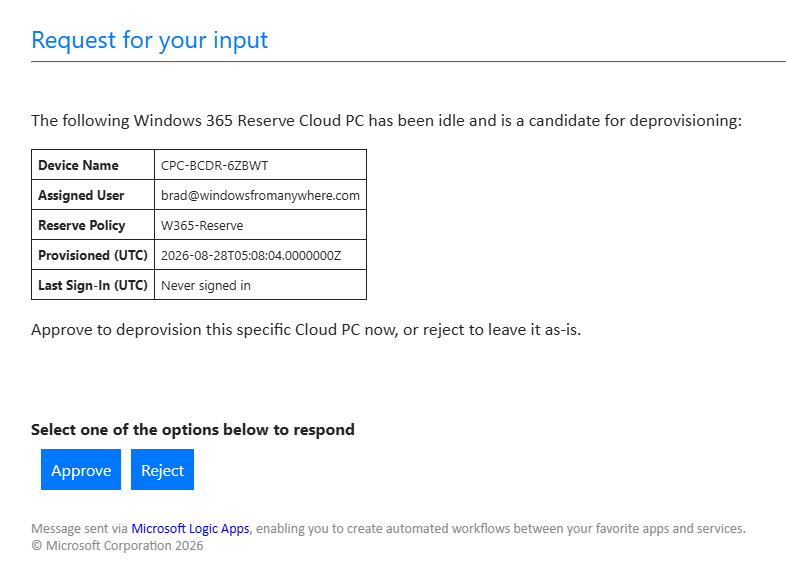Image resolution: width=786 pixels, height=579 pixels.
Task: Click the 'Reserve Policy' label cell
Action: click(x=93, y=225)
